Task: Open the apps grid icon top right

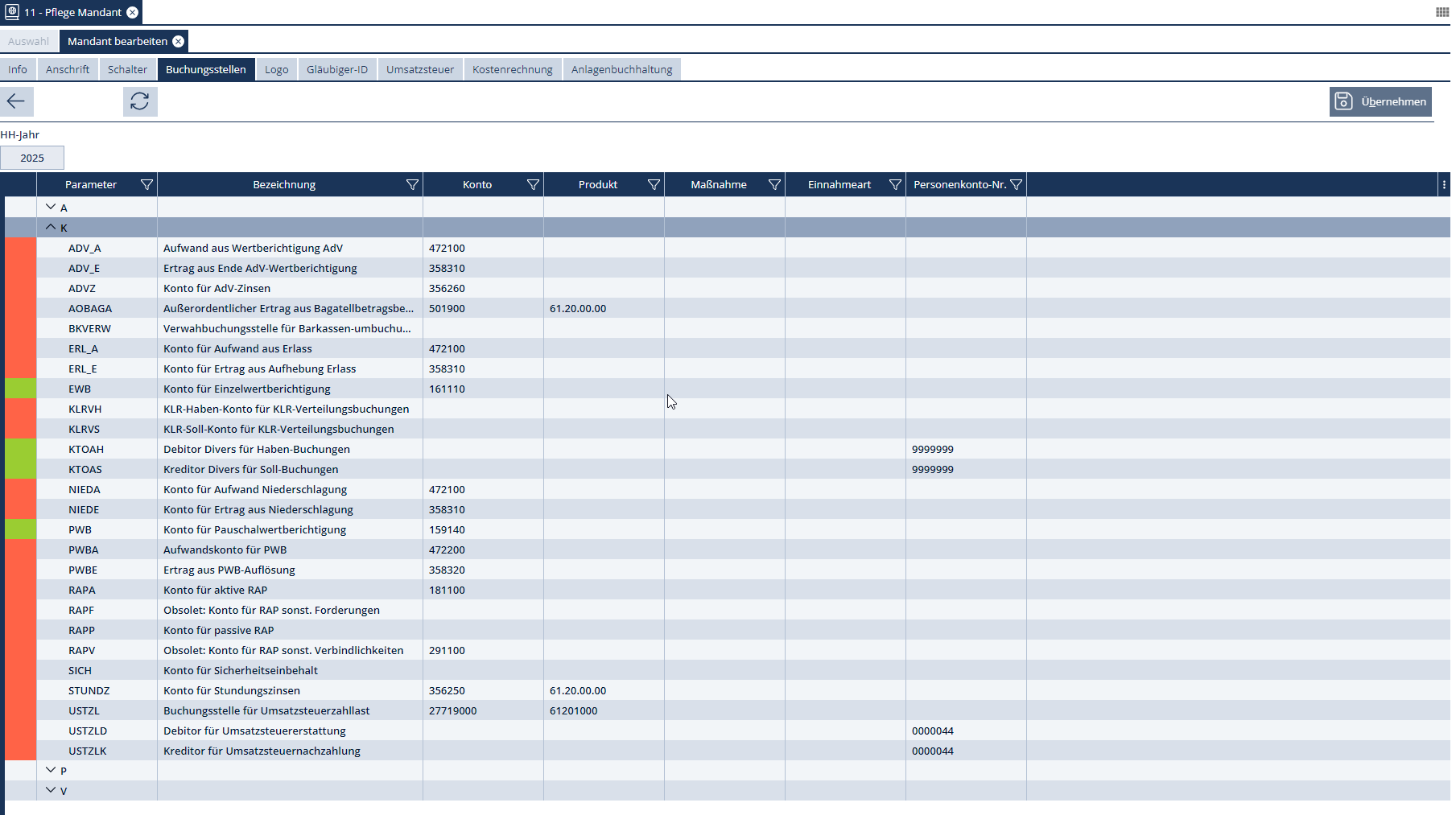Action: click(x=1442, y=12)
